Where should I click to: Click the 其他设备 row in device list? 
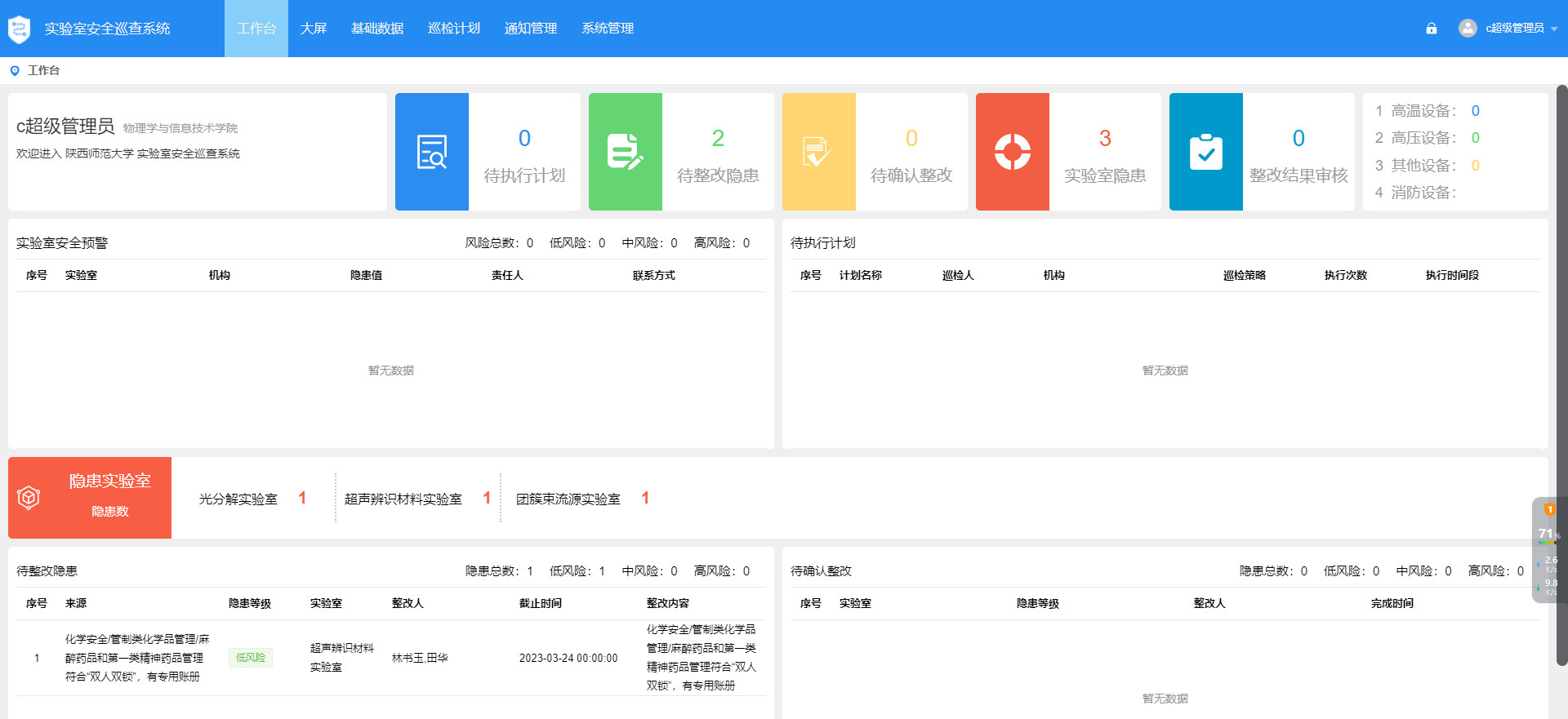pyautogui.click(x=1428, y=166)
